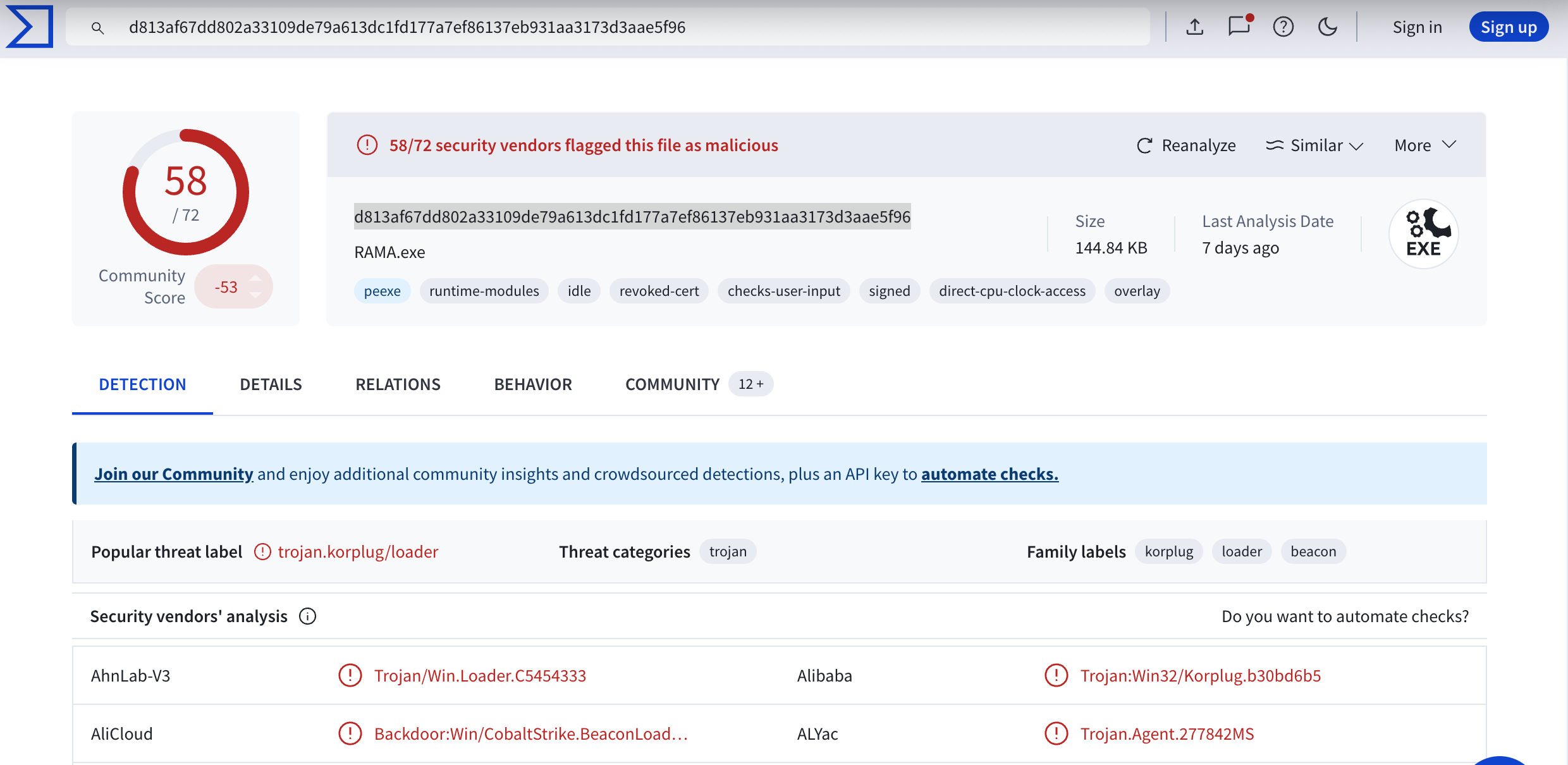The height and width of the screenshot is (765, 1568).
Task: Open the RELATIONS tab
Action: 398,384
